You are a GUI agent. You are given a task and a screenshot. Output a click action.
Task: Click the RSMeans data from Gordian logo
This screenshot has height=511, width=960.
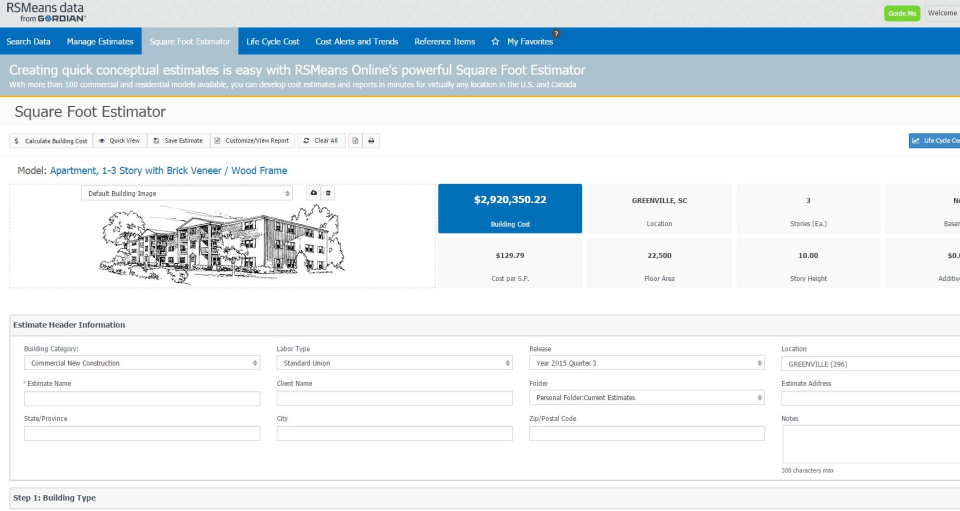coord(46,12)
